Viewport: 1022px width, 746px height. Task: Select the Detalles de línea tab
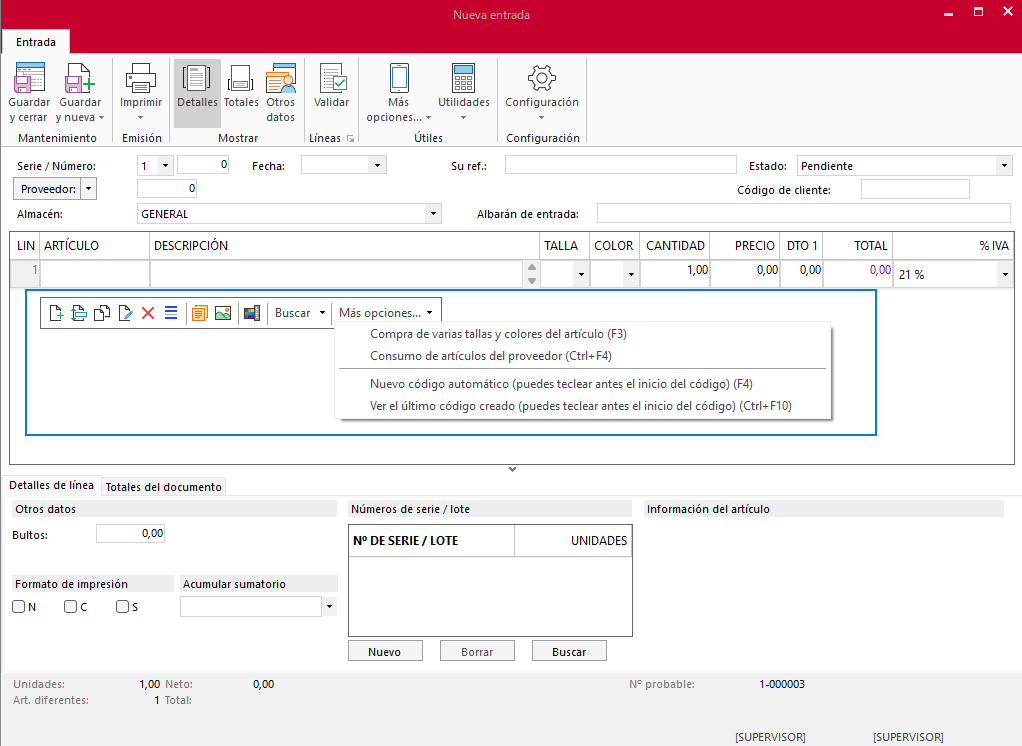coord(51,485)
